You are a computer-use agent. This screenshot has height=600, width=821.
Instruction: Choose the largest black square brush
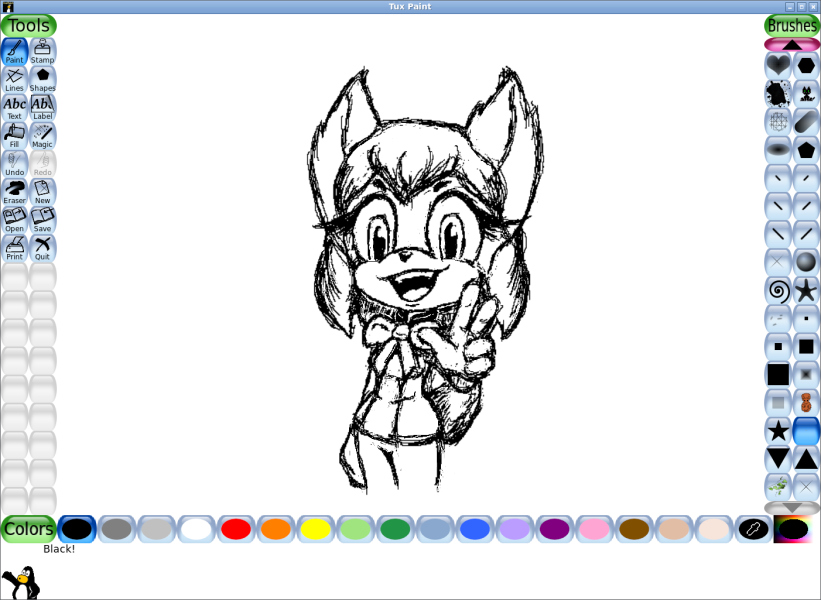point(778,374)
